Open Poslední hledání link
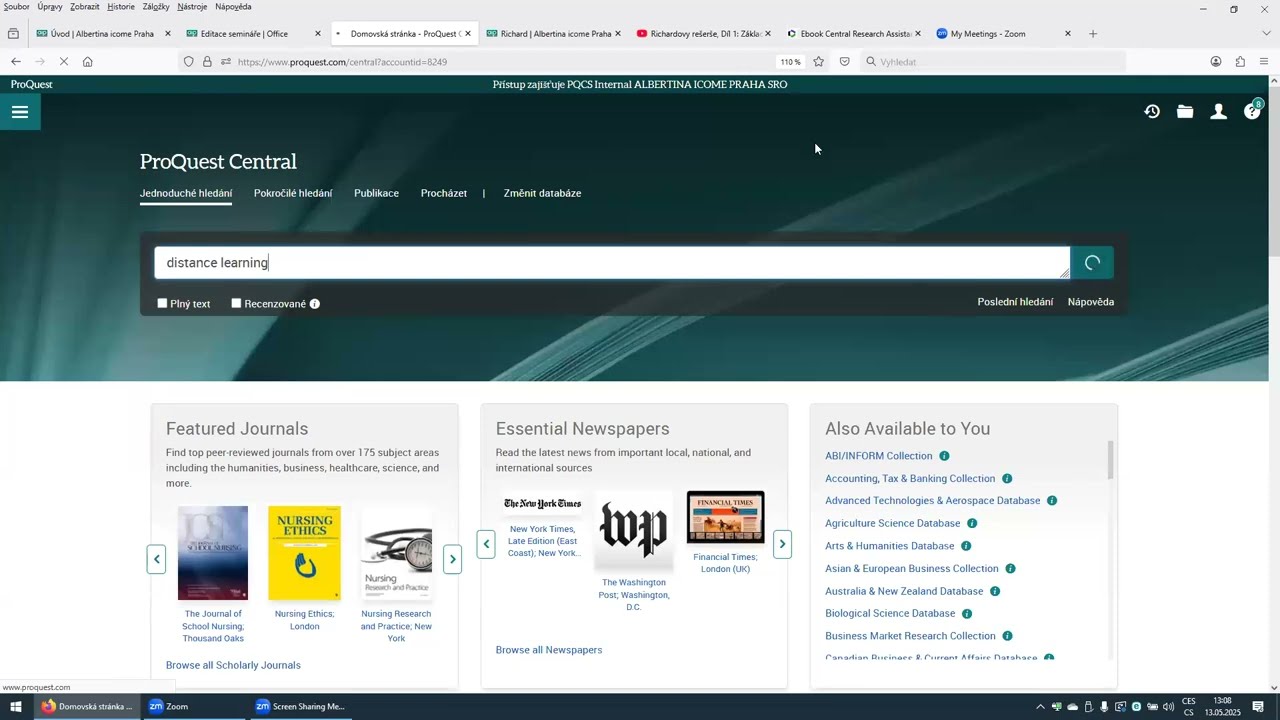Viewport: 1280px width, 720px height. tap(1015, 302)
